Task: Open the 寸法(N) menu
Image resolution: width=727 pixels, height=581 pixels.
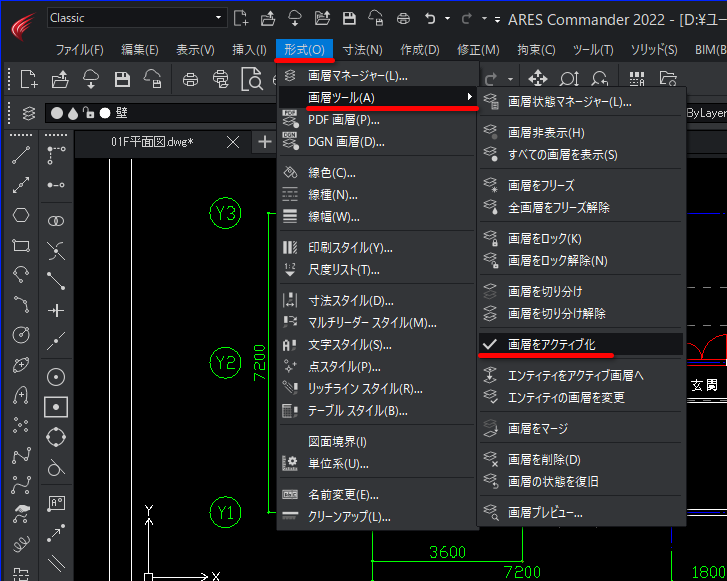Action: [363, 50]
